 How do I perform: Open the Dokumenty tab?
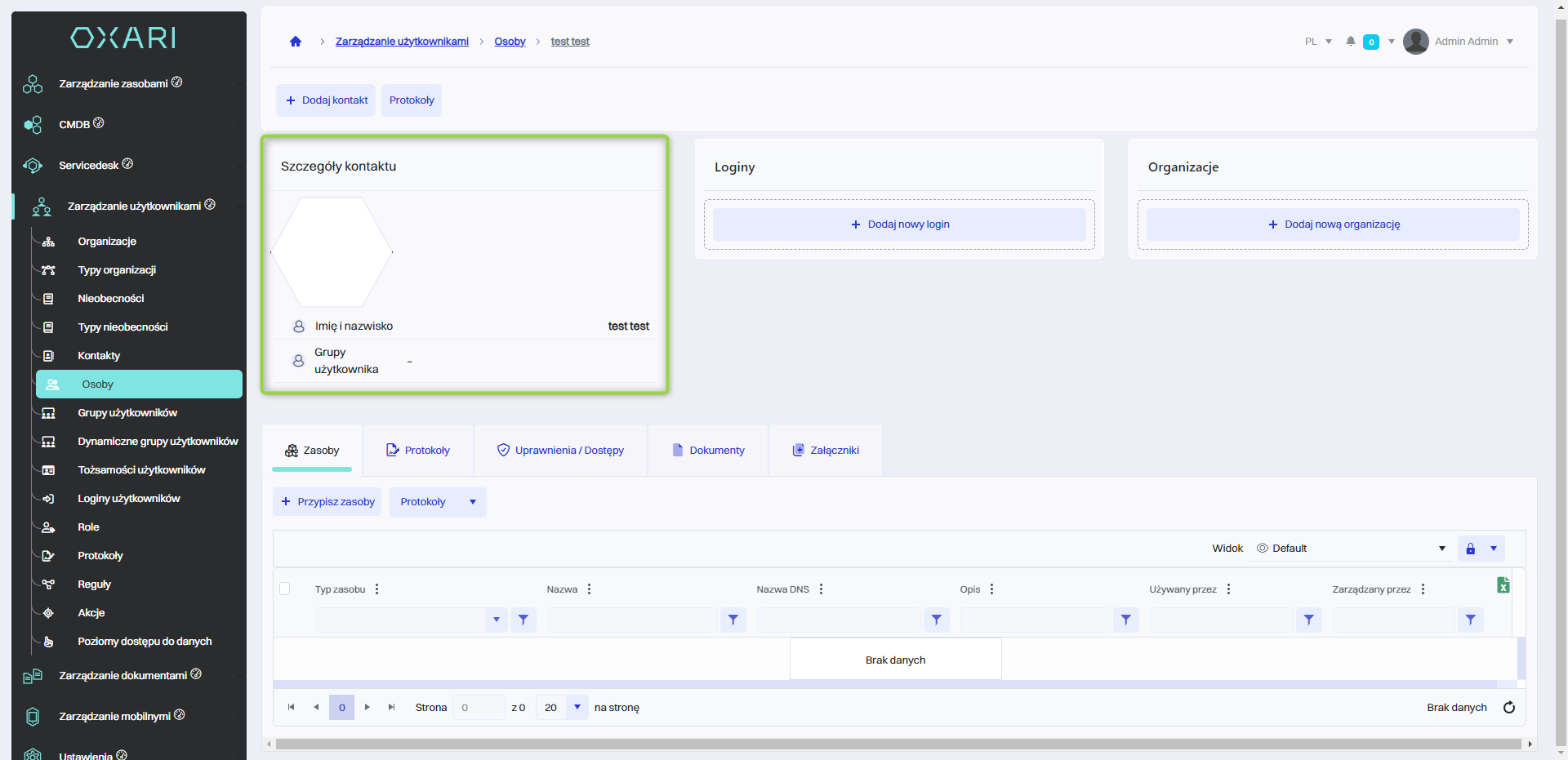coord(708,451)
